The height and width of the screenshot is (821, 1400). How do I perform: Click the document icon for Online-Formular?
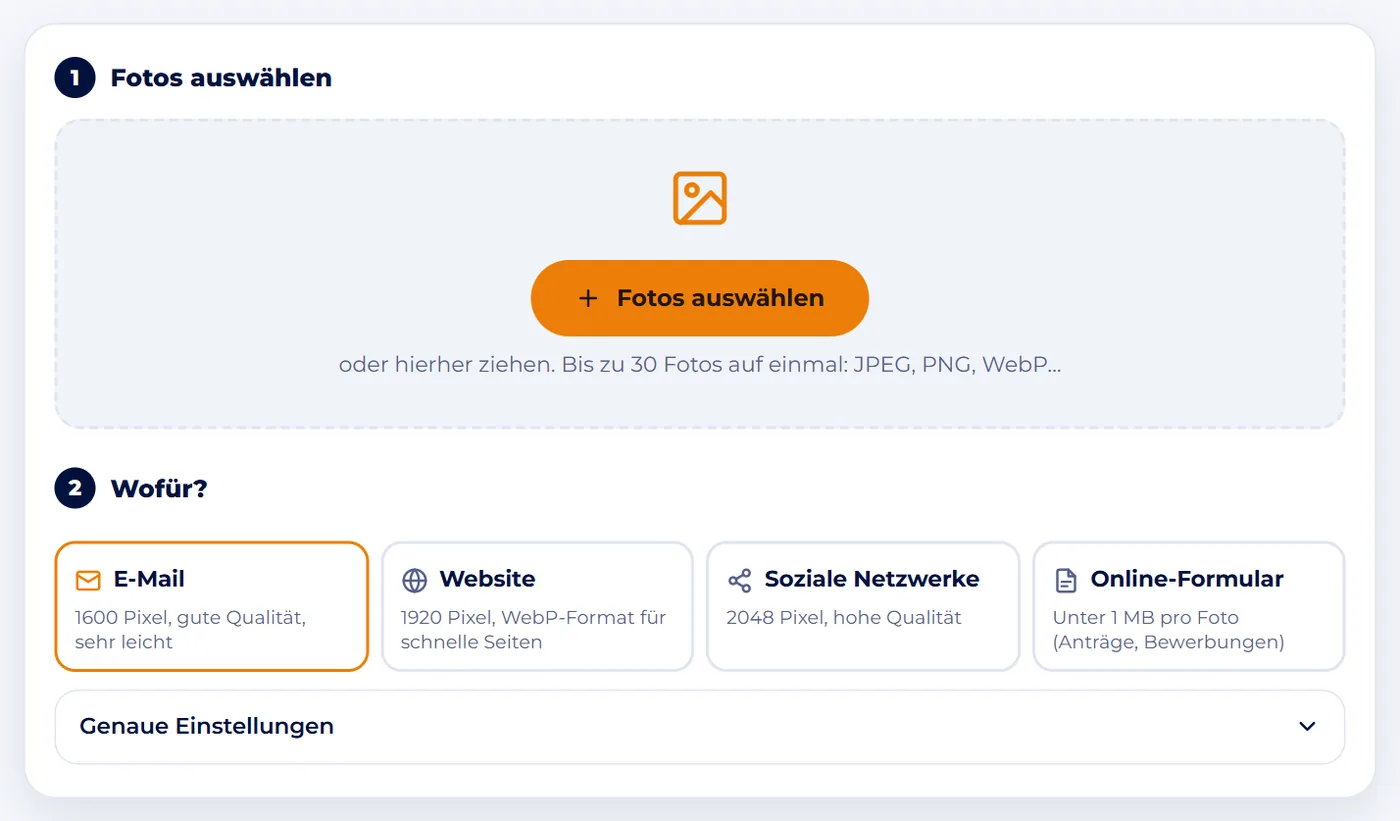coord(1066,580)
